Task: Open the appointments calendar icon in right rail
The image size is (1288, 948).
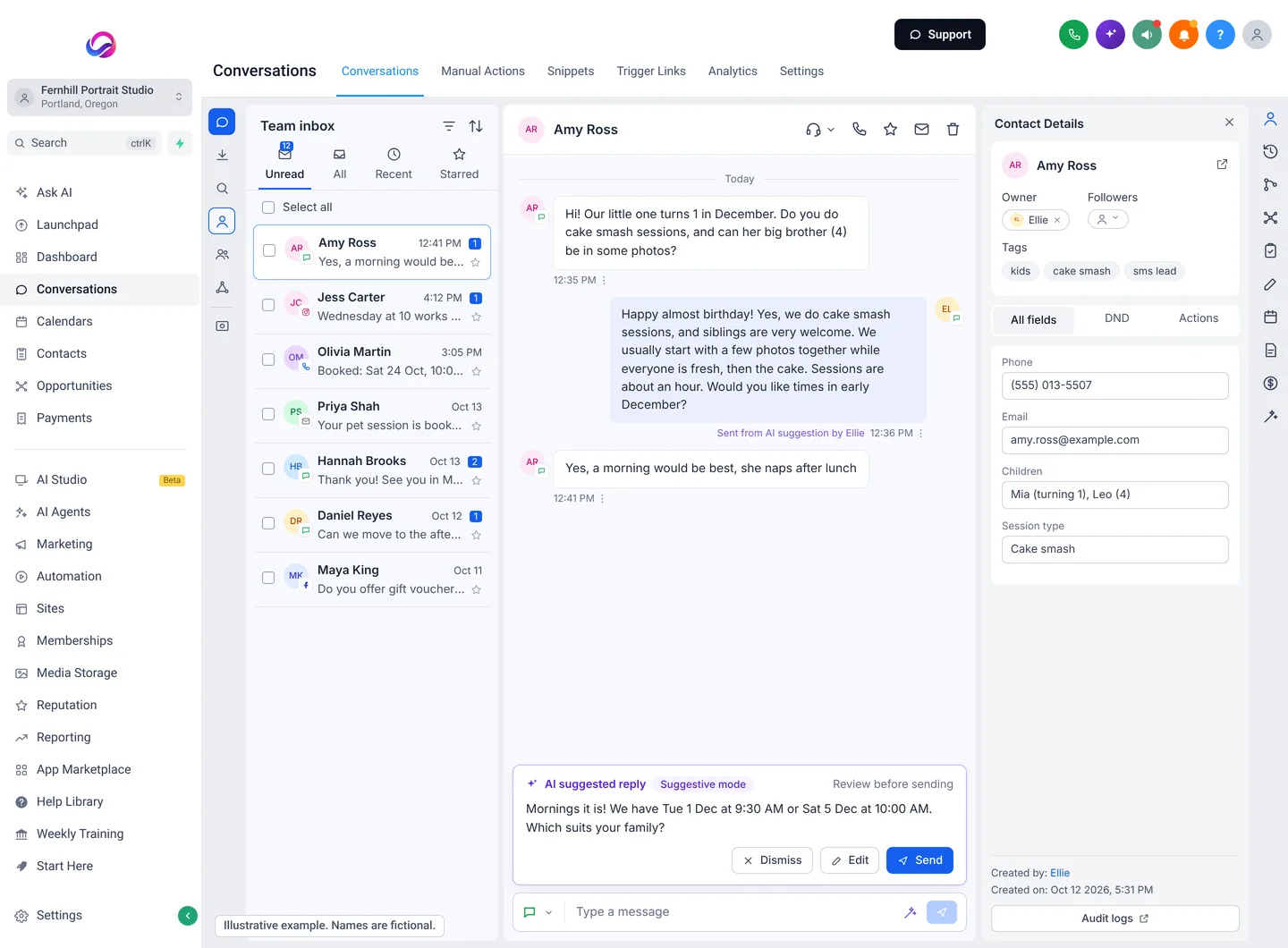Action: pyautogui.click(x=1270, y=317)
